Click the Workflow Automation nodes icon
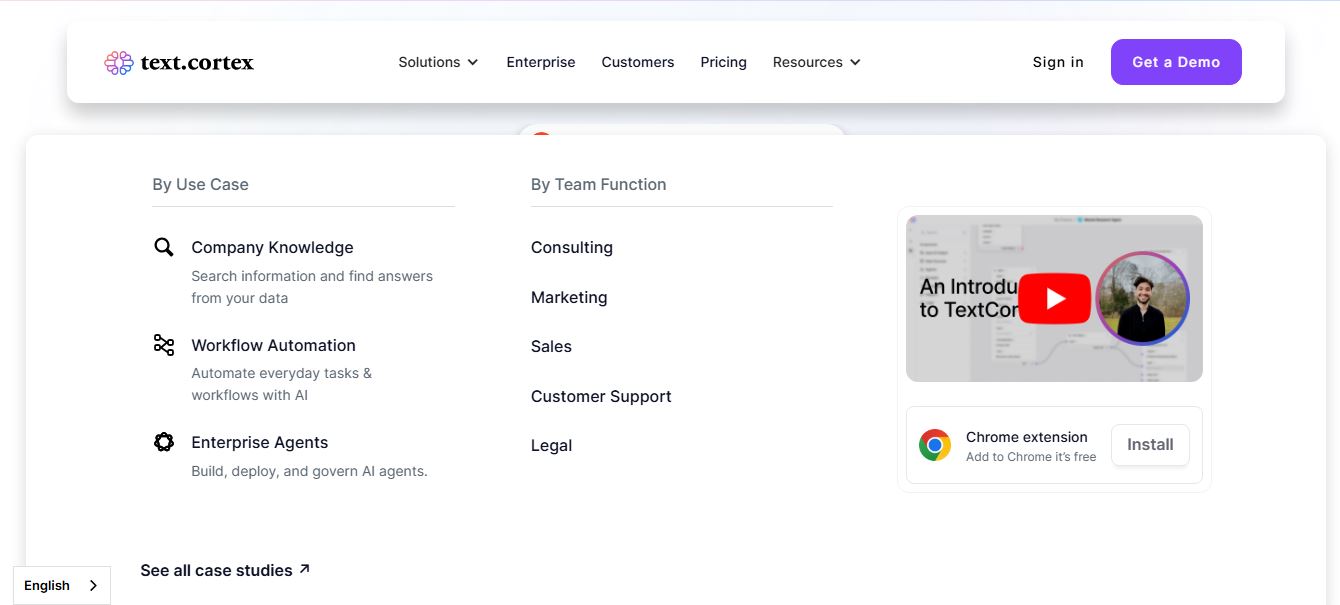Viewport: 1340px width, 605px height. coord(164,345)
